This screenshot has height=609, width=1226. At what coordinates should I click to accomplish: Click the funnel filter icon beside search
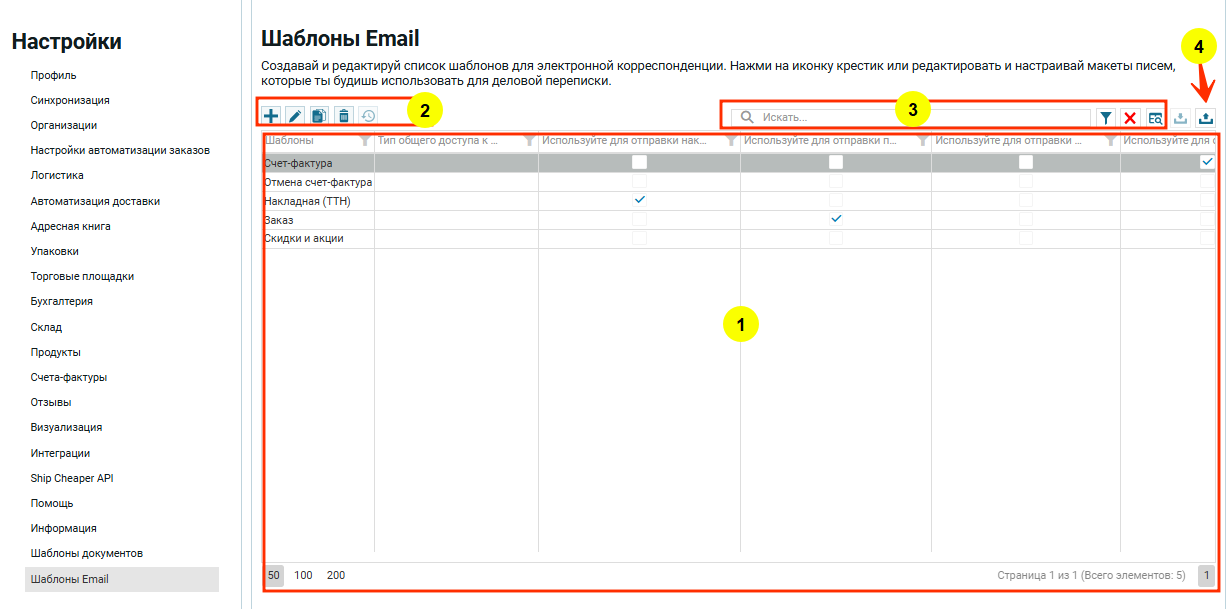tap(1105, 118)
